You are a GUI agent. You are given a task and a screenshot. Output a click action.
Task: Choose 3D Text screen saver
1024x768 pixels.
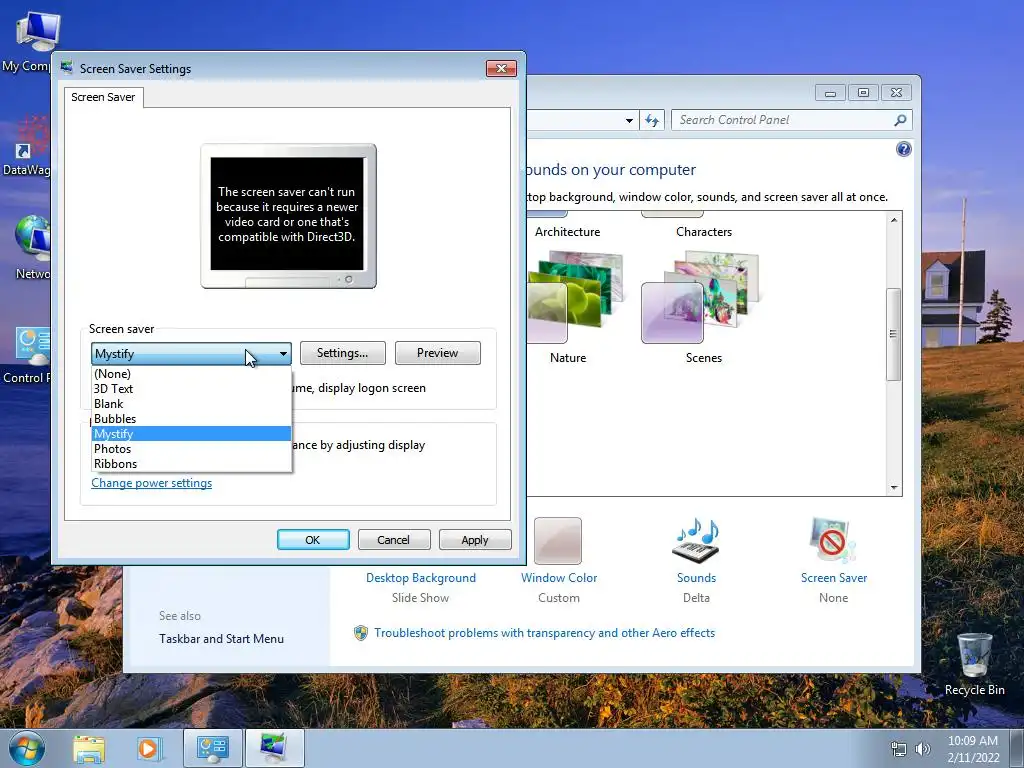pyautogui.click(x=191, y=389)
